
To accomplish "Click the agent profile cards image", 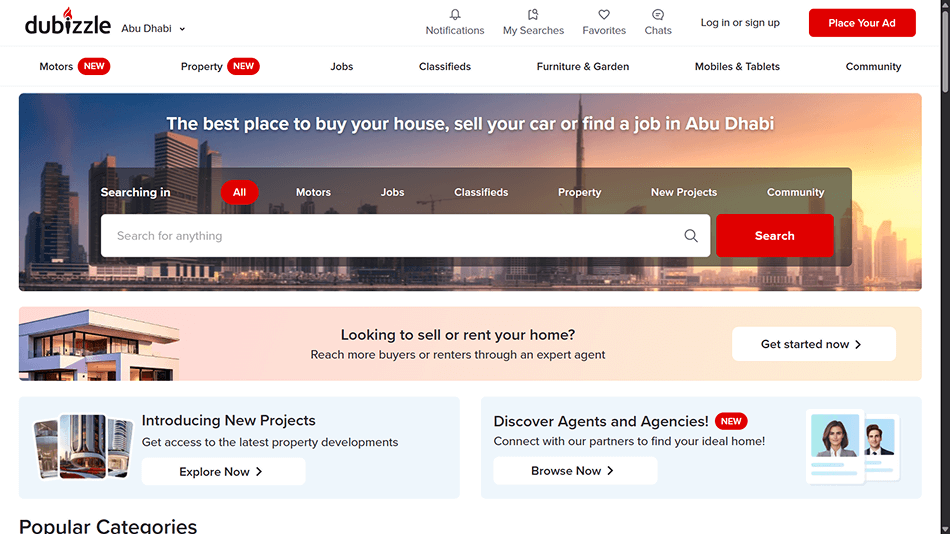I will click(x=852, y=447).
